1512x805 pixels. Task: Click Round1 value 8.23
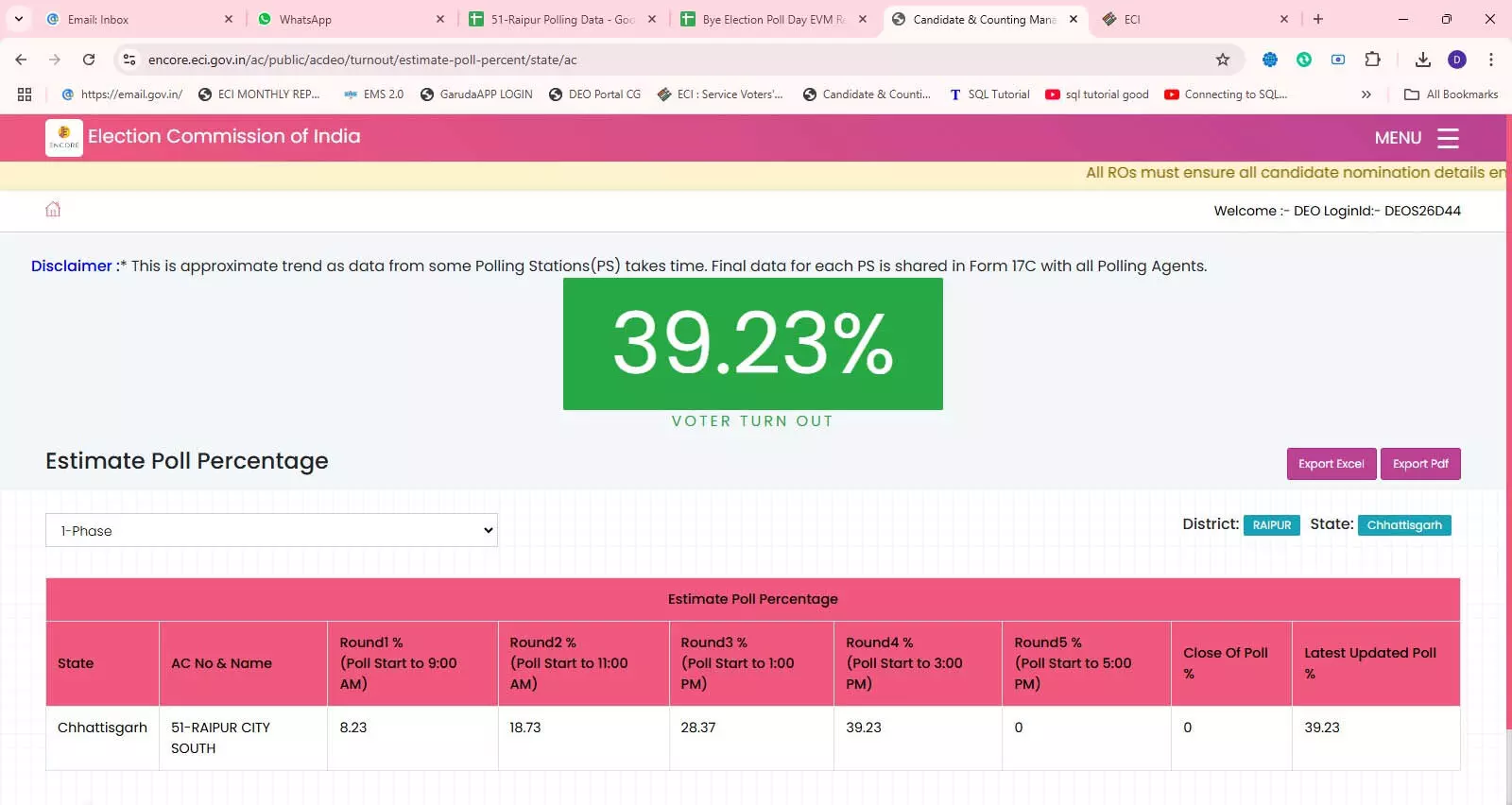pos(353,728)
